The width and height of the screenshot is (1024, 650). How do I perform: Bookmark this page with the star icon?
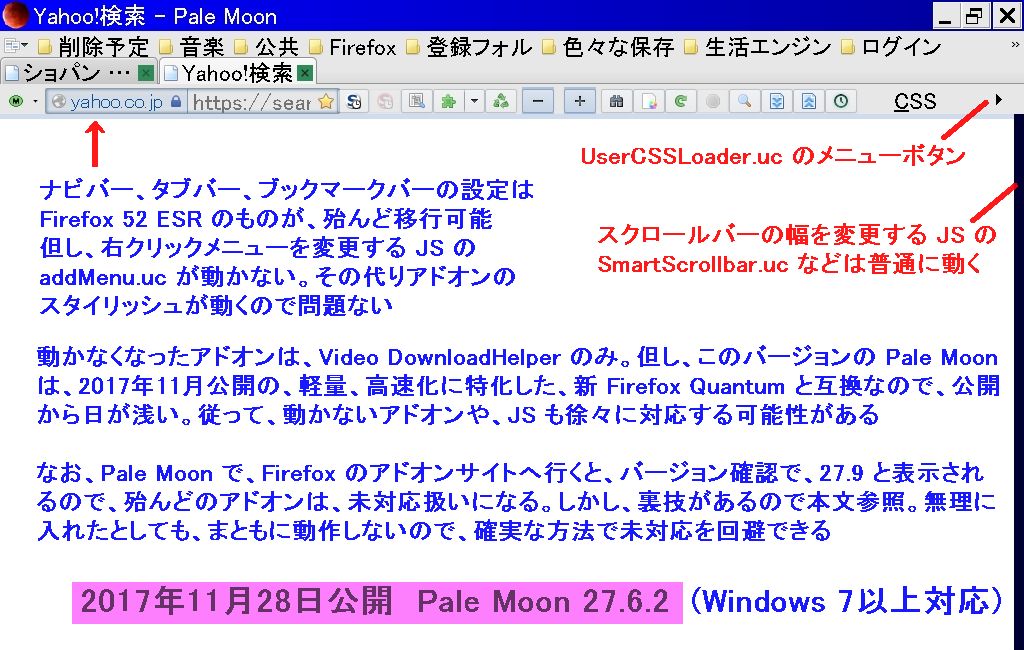[326, 101]
